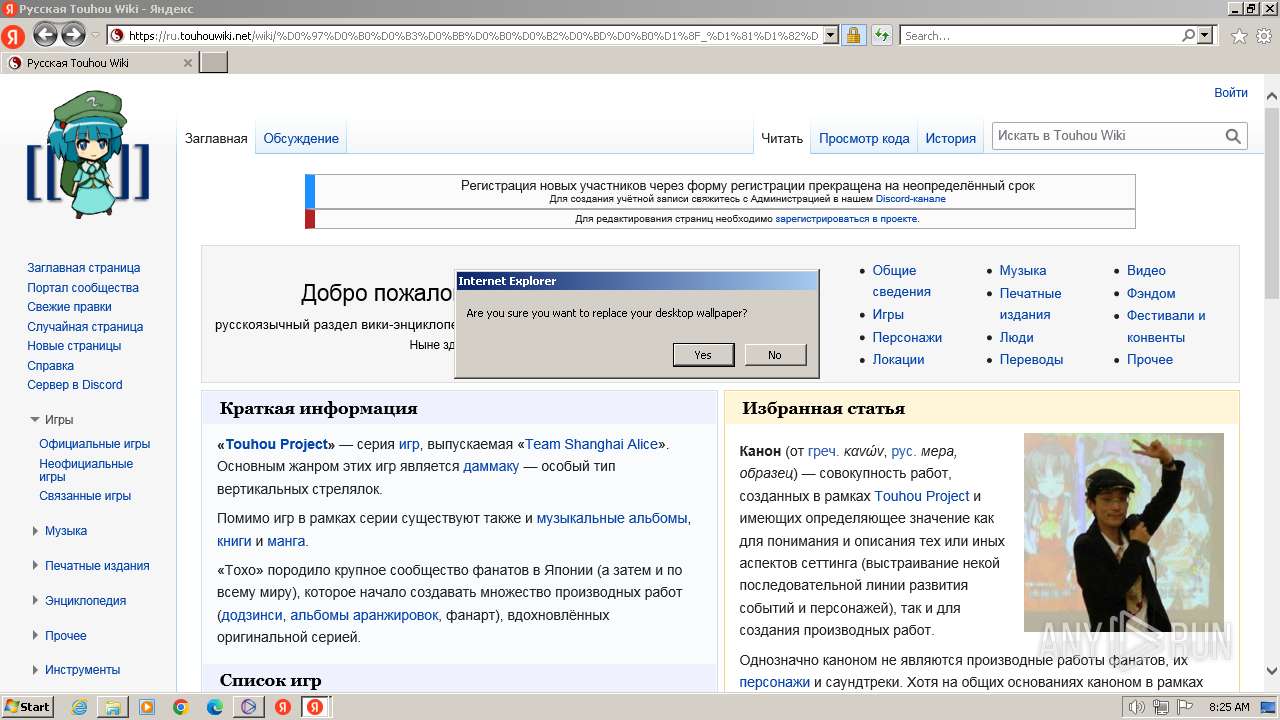Switch to the Обсуждение tab
Image resolution: width=1280 pixels, height=720 pixels.
301,139
